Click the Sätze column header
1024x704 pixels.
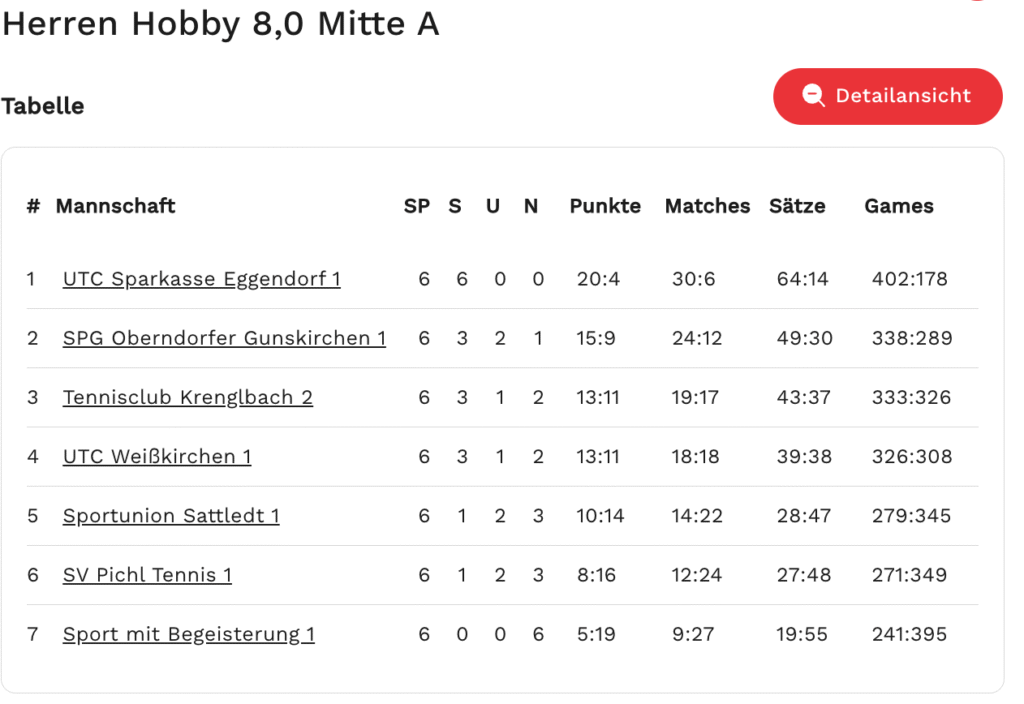(x=797, y=206)
